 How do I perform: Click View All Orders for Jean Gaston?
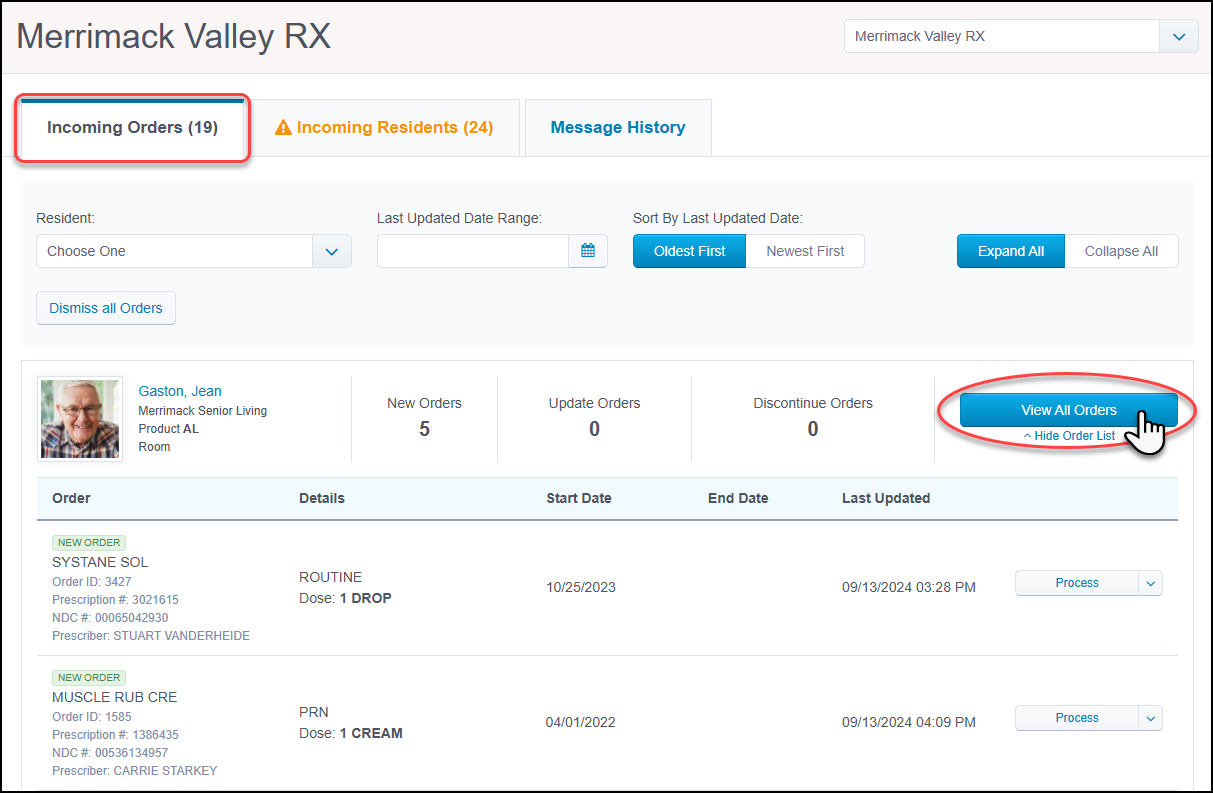(1069, 410)
